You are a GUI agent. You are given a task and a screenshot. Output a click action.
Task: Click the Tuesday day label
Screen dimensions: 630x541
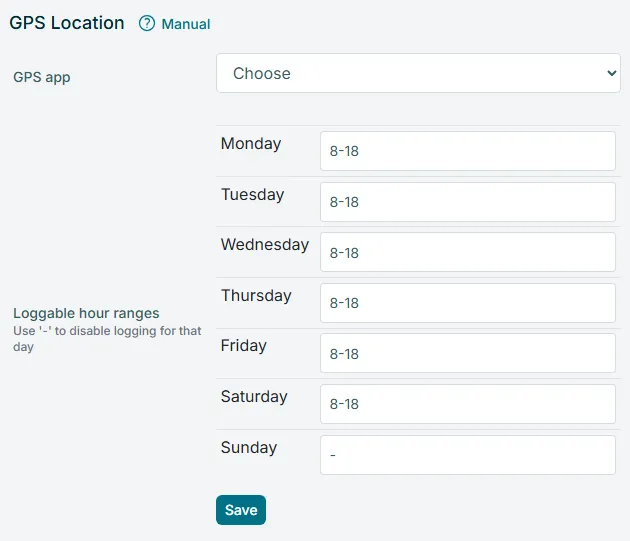[252, 195]
